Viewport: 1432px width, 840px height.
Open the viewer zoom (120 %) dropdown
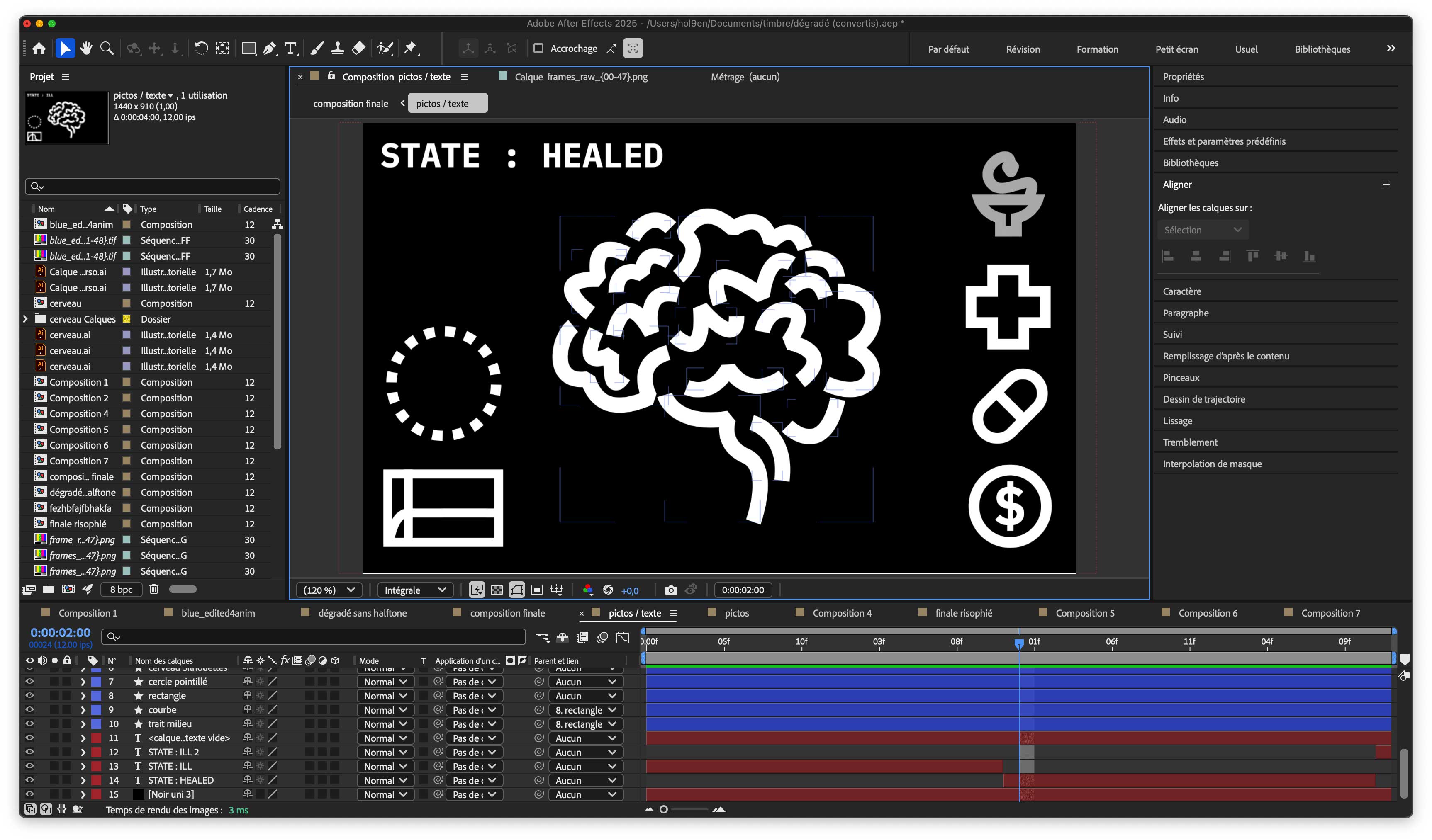click(330, 590)
